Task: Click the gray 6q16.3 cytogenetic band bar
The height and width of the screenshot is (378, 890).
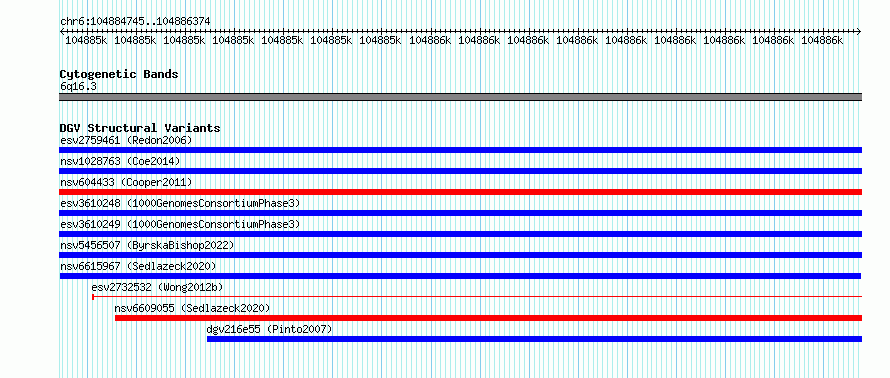Action: click(x=460, y=97)
